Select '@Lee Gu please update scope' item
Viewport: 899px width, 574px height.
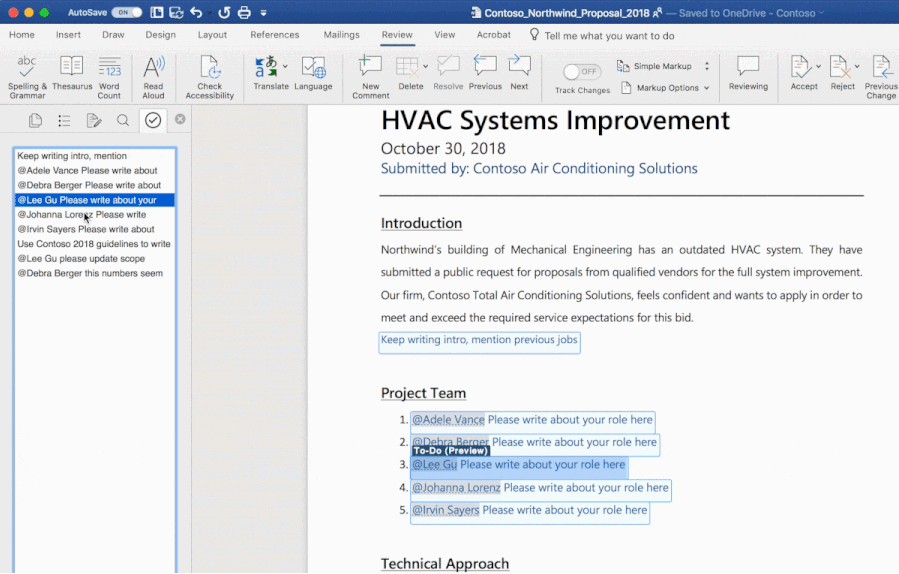point(95,259)
